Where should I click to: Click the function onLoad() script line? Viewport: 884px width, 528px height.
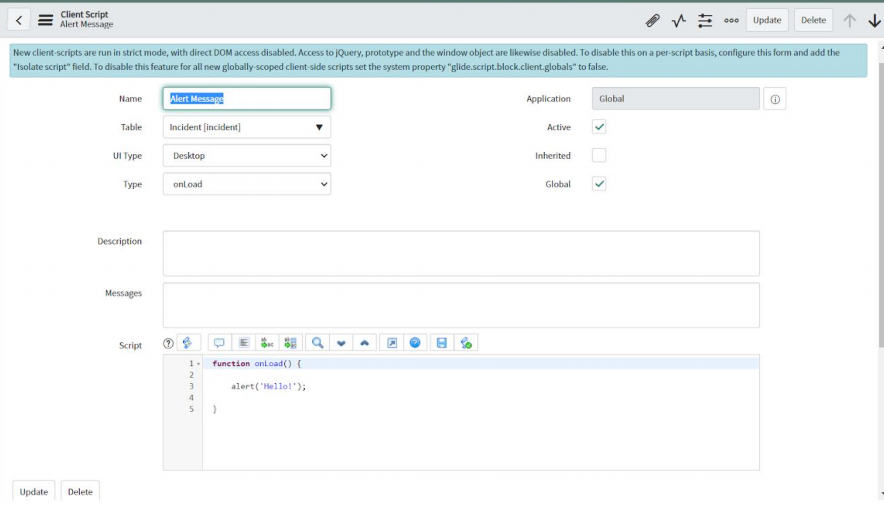click(257, 363)
